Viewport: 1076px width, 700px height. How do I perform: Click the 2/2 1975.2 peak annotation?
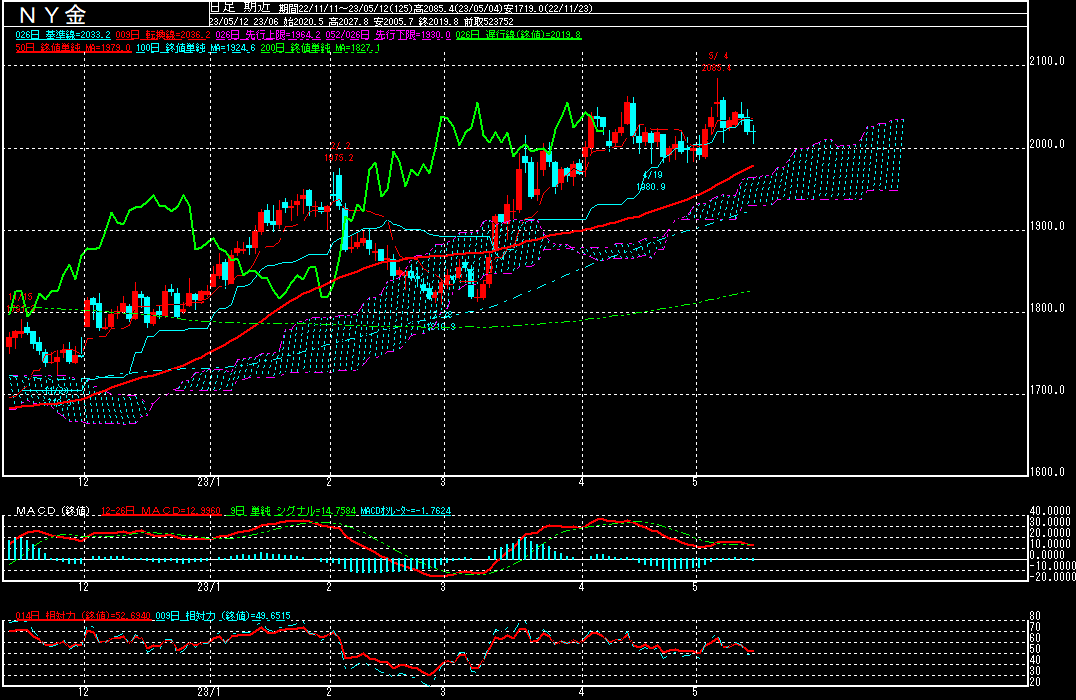[339, 152]
